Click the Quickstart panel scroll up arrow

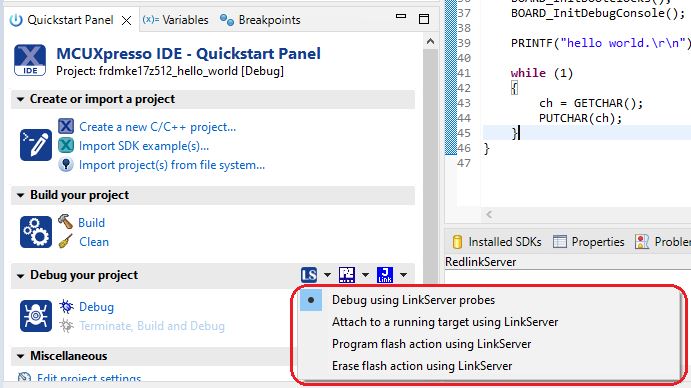pos(431,42)
